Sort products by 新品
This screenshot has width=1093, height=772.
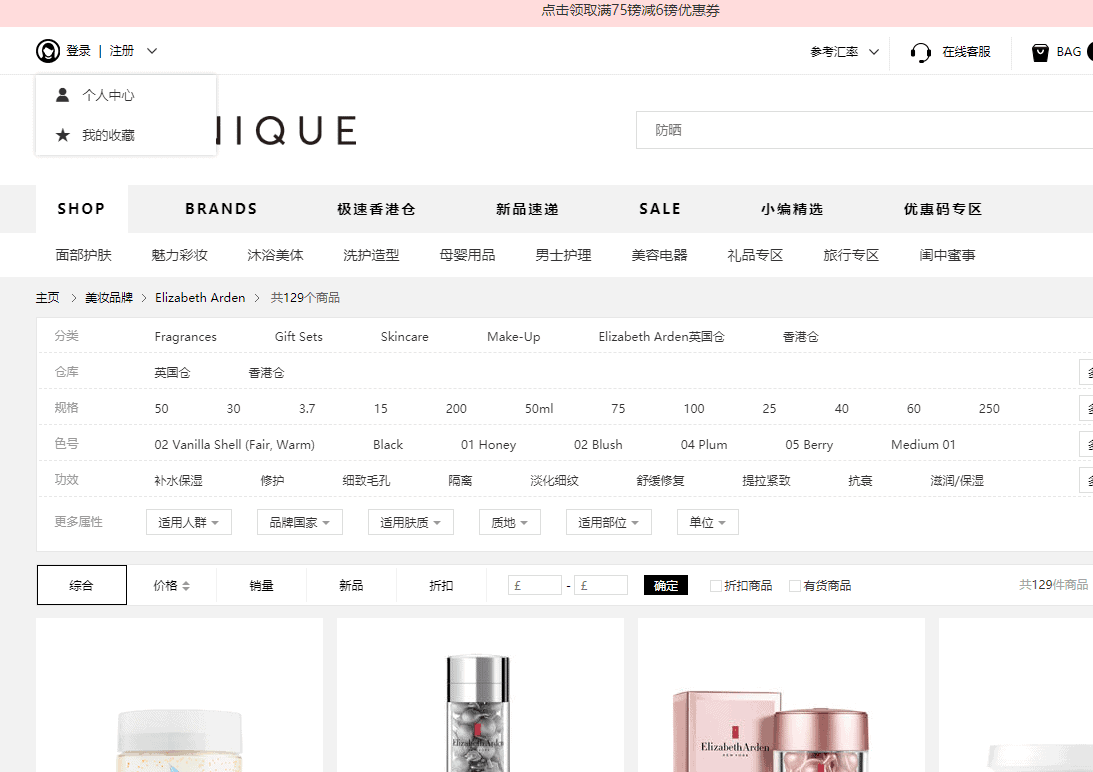point(351,586)
